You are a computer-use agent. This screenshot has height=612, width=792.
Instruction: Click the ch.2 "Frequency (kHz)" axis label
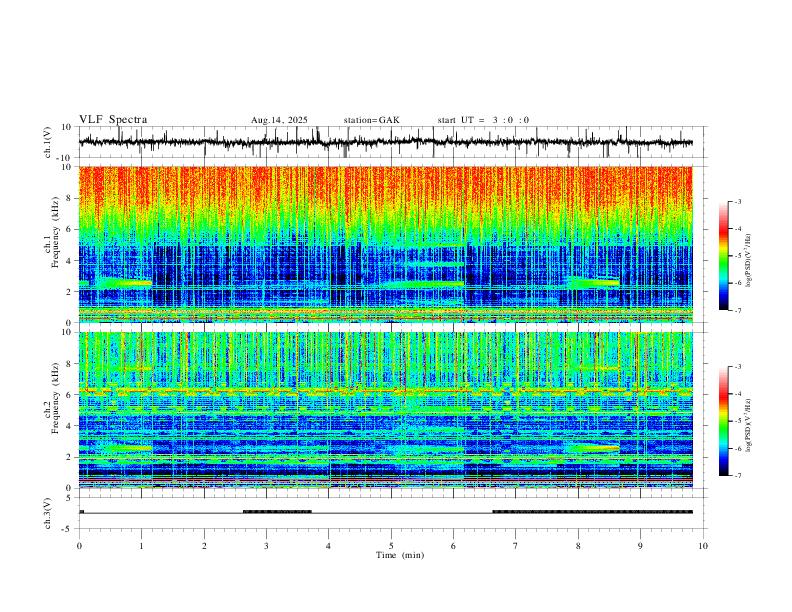55,398
